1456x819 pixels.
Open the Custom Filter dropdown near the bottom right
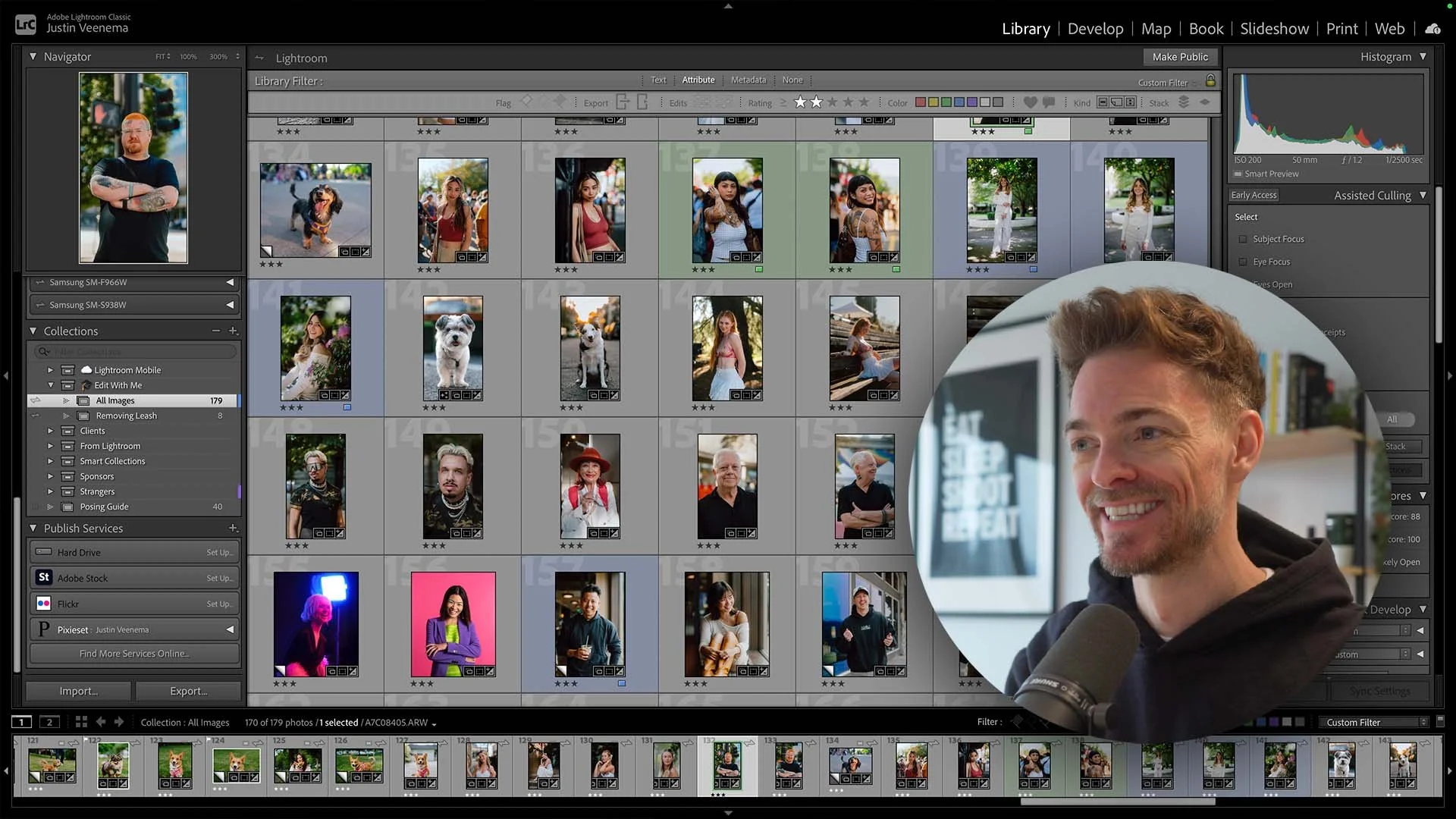point(1373,722)
